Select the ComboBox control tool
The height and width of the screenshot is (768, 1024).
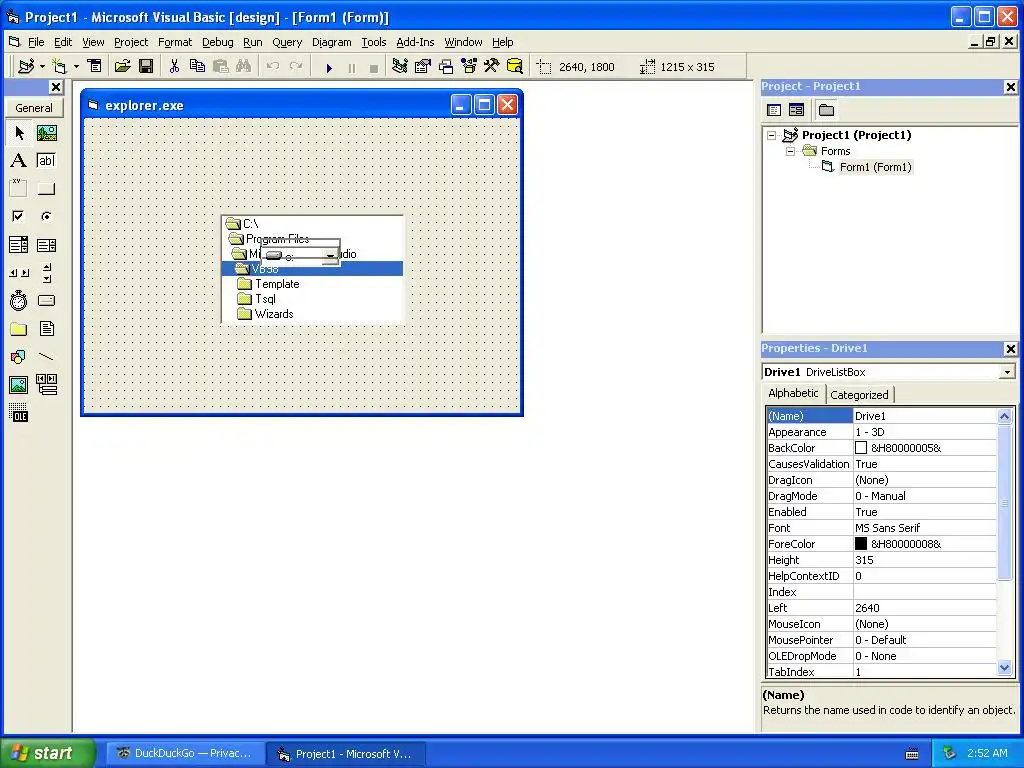point(19,245)
